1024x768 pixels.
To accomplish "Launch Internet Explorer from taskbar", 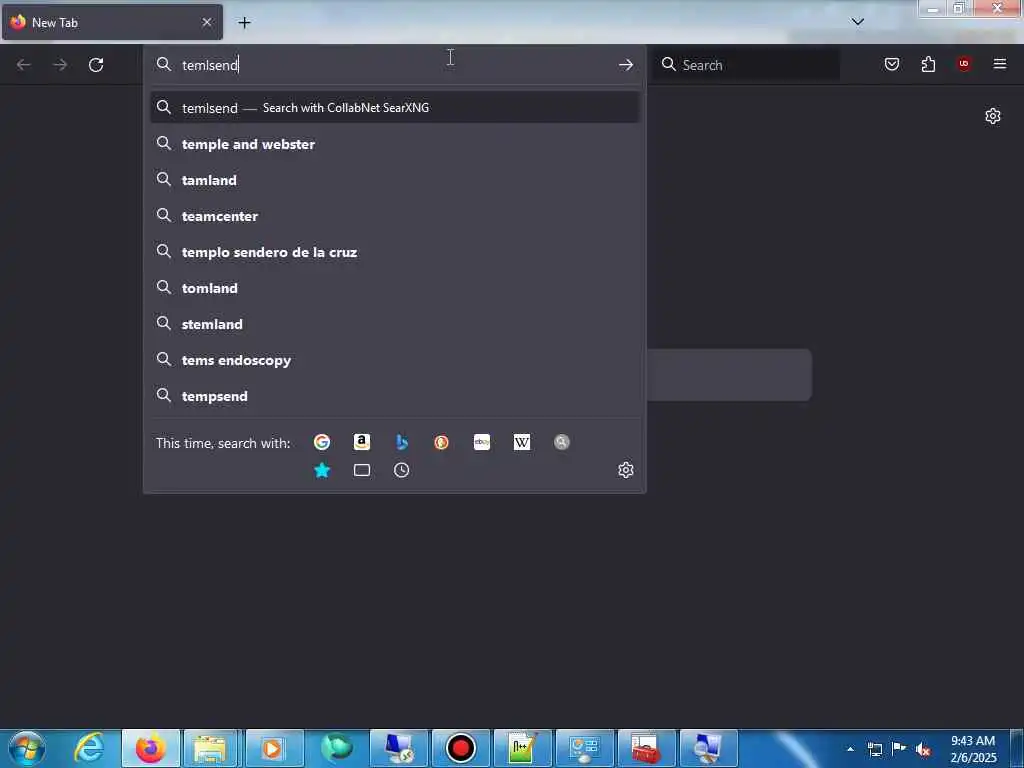I will (89, 748).
